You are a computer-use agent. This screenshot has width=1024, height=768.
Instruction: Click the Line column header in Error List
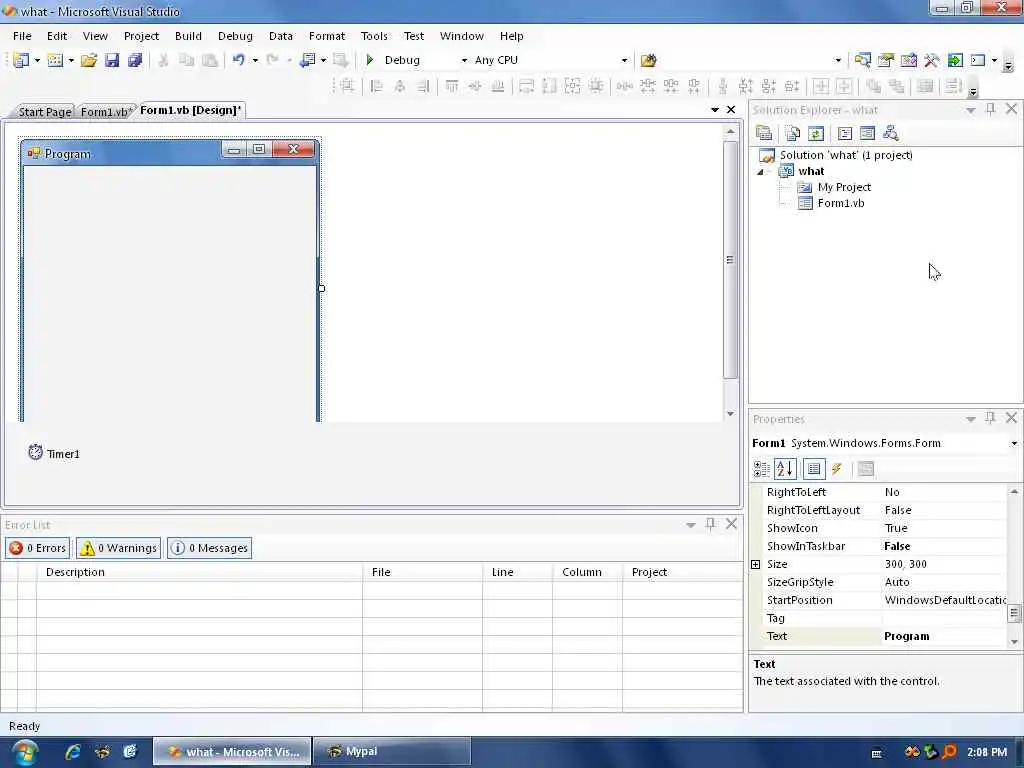coord(517,572)
